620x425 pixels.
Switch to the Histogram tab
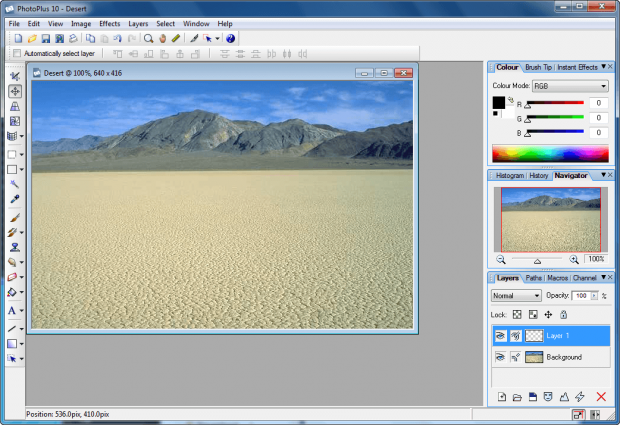(x=509, y=176)
